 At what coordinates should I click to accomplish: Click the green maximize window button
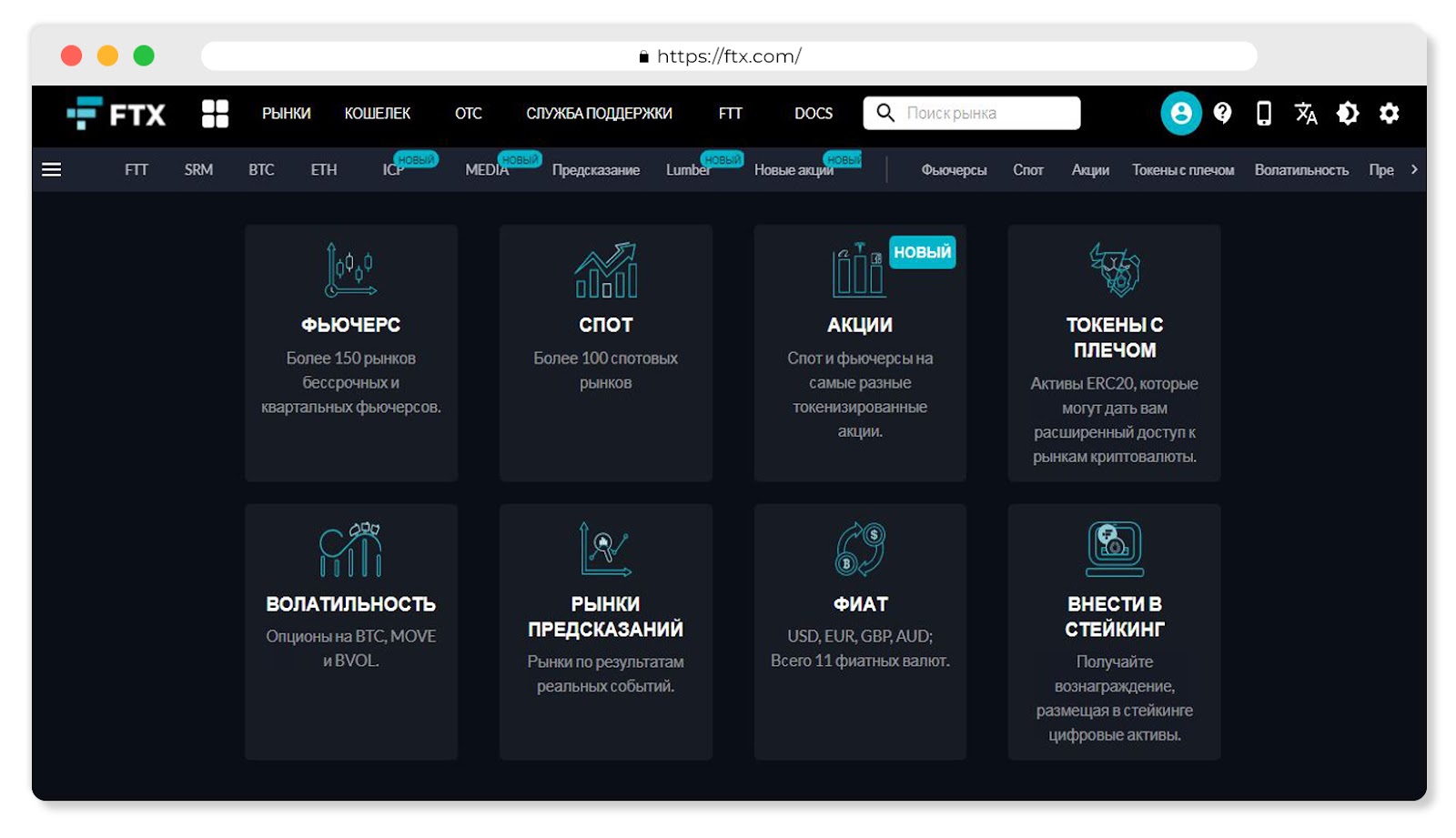pyautogui.click(x=144, y=56)
